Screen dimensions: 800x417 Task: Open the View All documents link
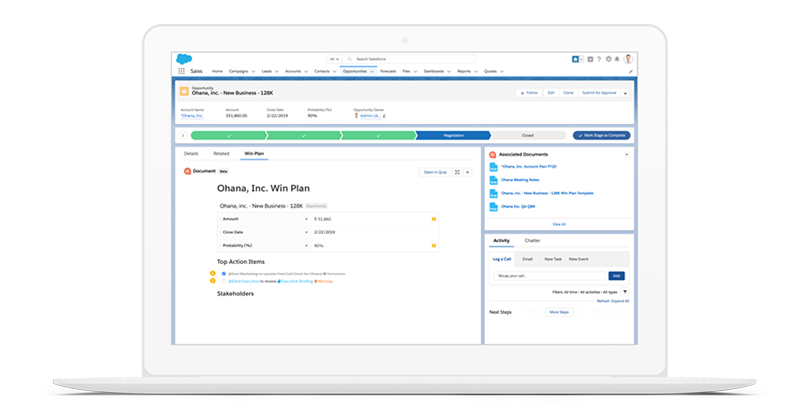click(x=559, y=224)
